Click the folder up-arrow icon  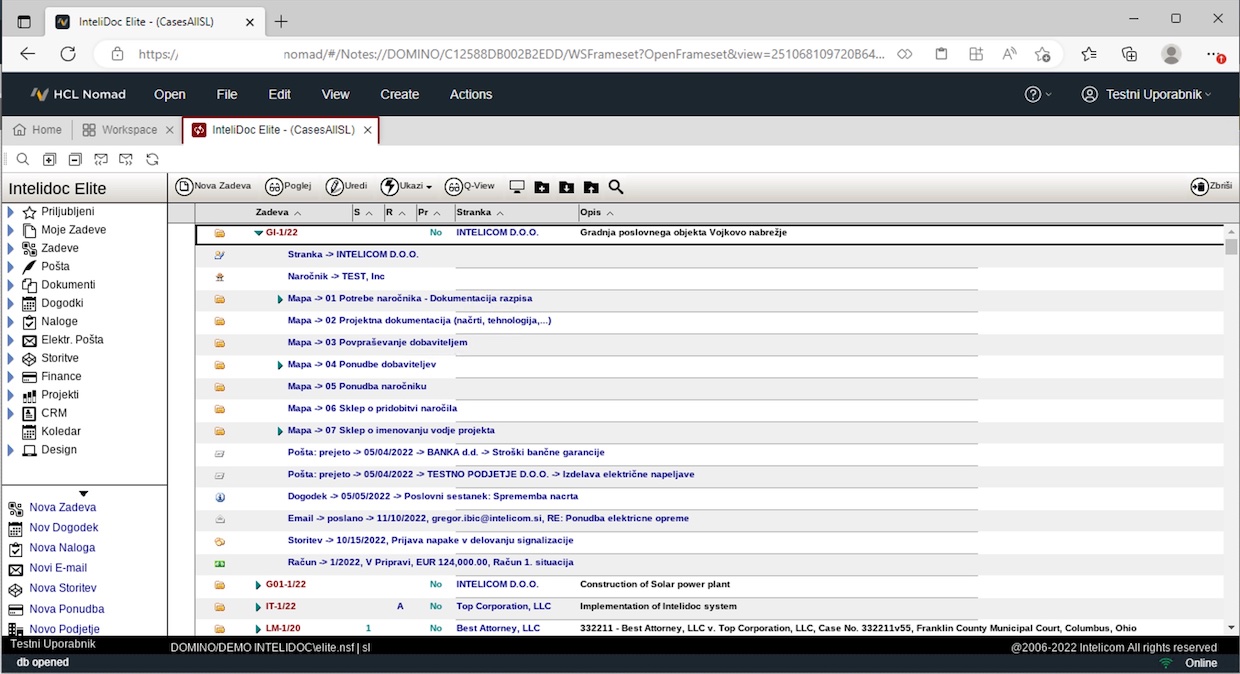point(591,187)
